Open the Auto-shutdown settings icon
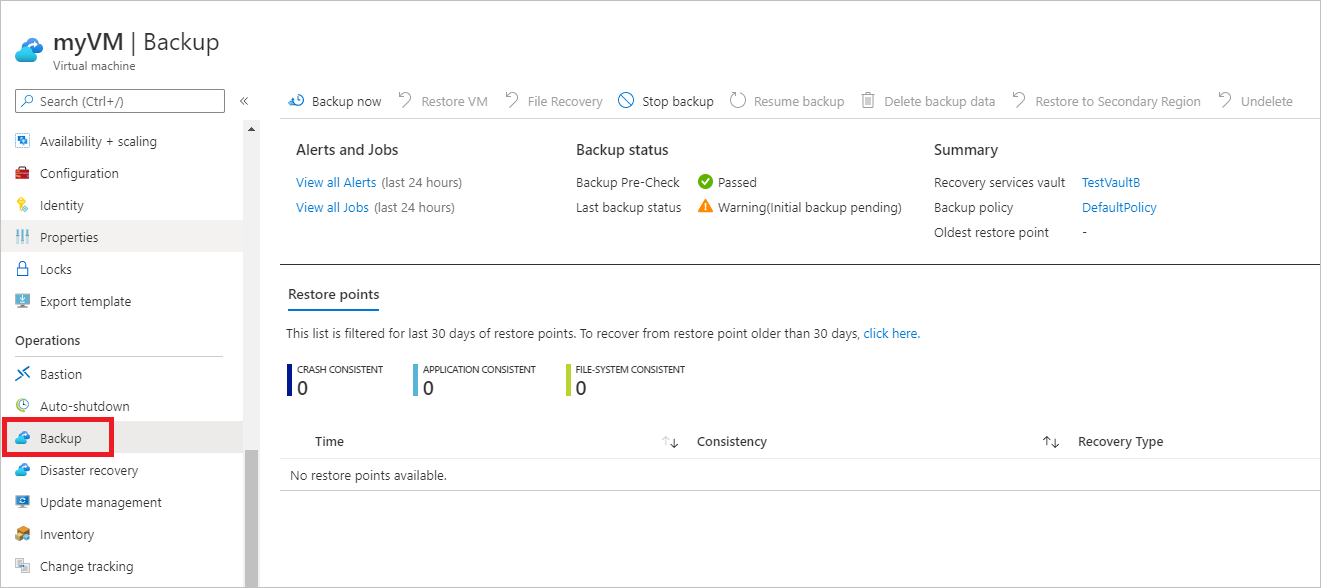 click(x=22, y=406)
